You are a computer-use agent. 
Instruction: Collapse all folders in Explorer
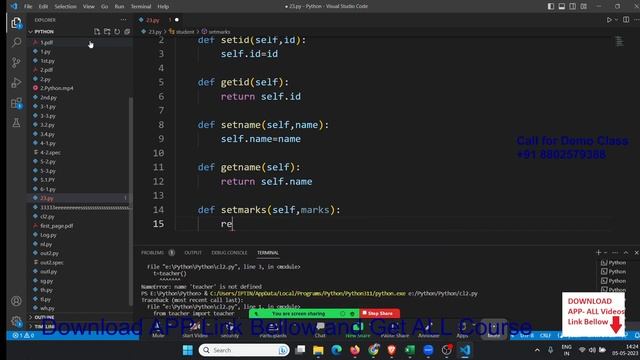pyautogui.click(x=127, y=31)
